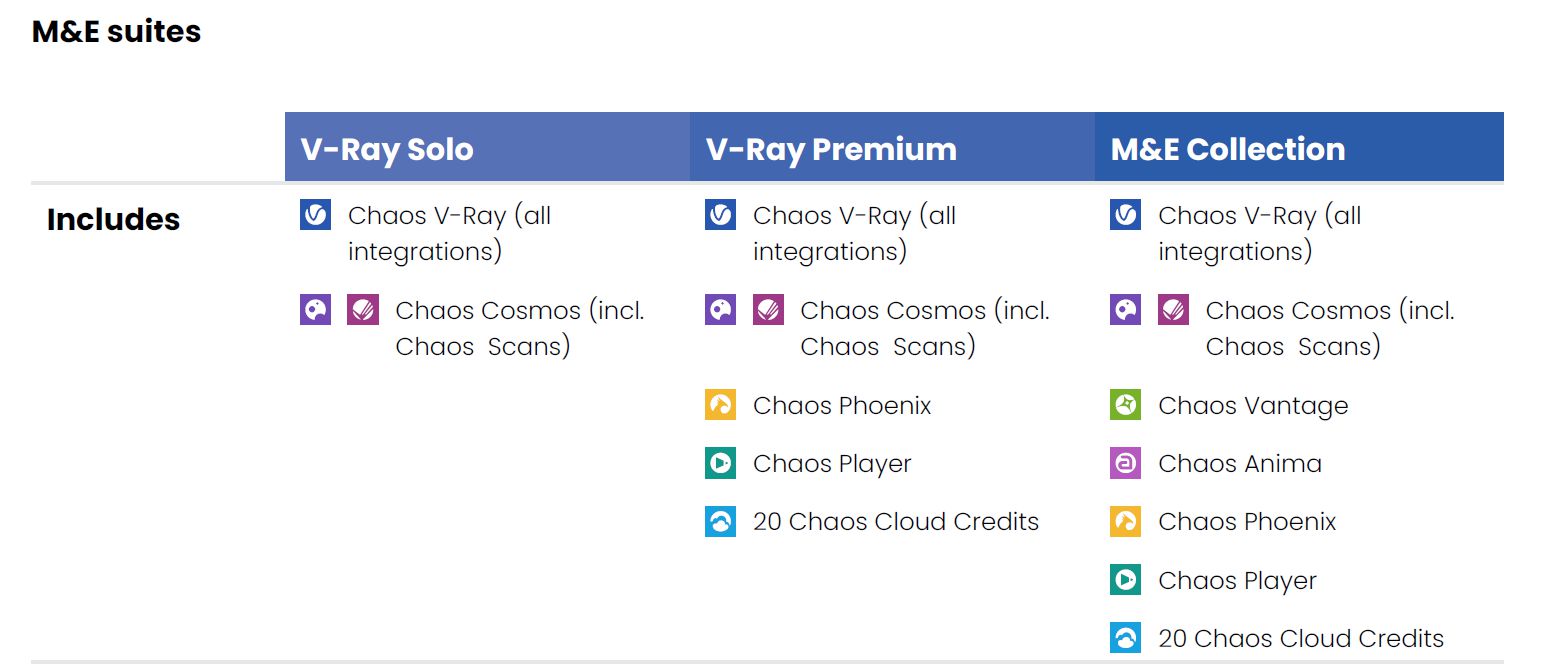This screenshot has height=672, width=1542.
Task: Click the purple Cosmos palette icon in V-Ray Premium
Action: pyautogui.click(x=720, y=310)
